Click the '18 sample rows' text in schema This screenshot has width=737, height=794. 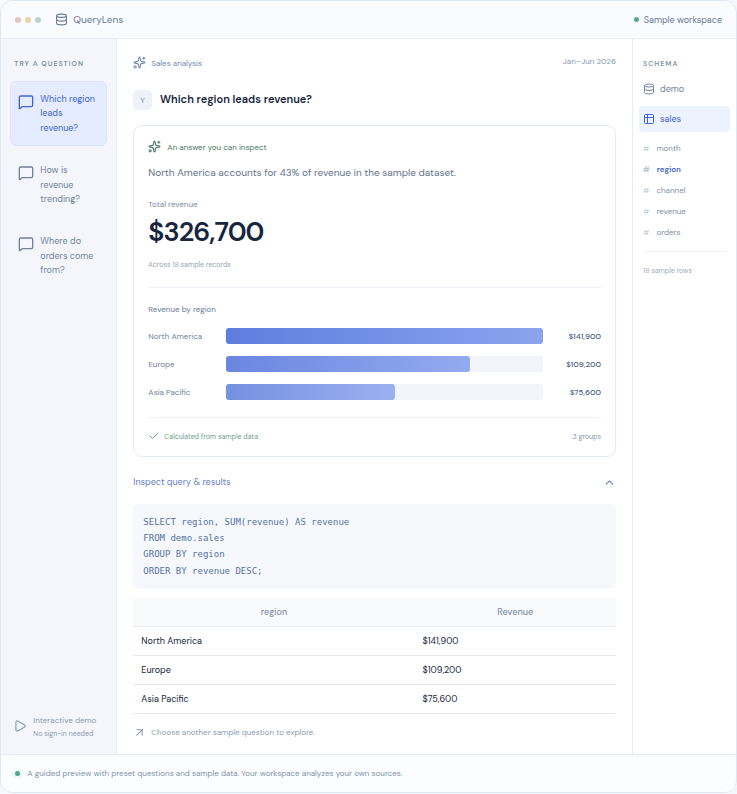pos(667,270)
